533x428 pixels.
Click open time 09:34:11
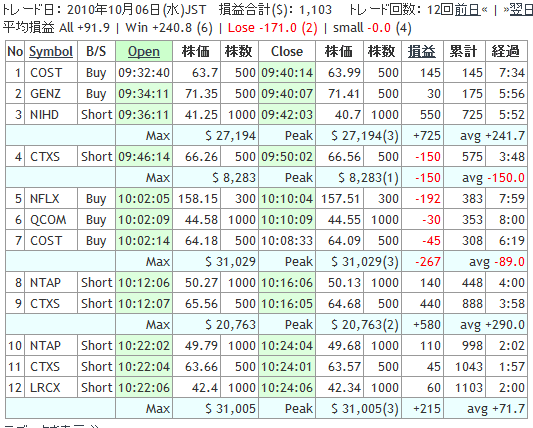(x=144, y=93)
